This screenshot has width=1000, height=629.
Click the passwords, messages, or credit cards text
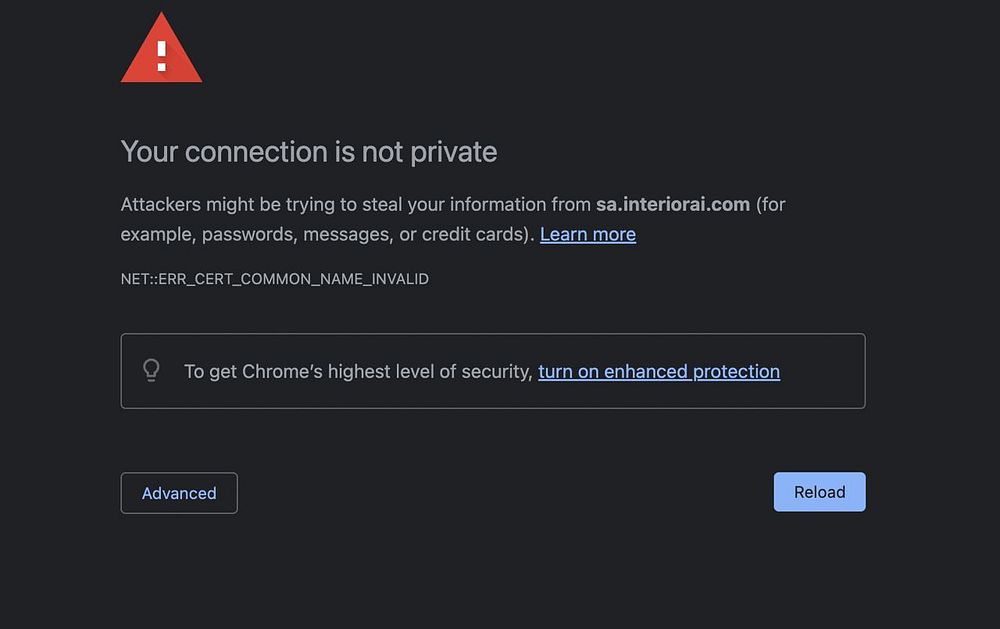tap(365, 234)
